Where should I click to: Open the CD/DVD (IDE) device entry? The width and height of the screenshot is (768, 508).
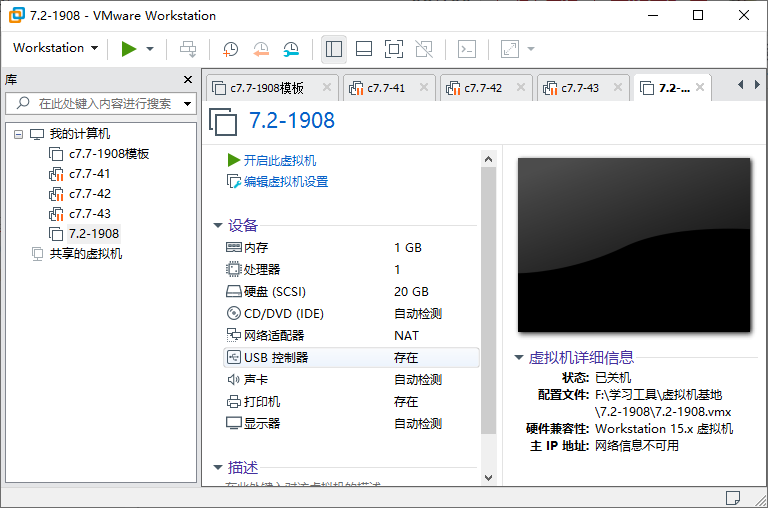click(351, 314)
